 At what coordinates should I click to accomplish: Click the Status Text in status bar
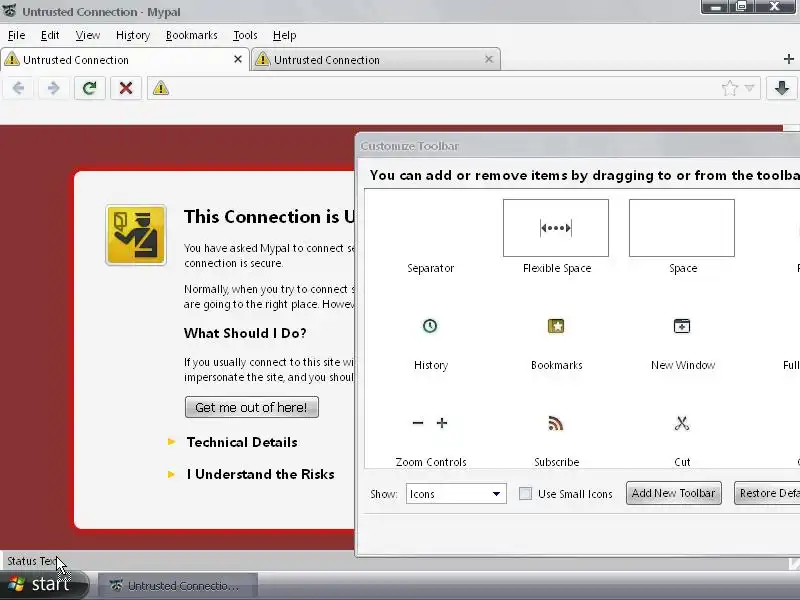click(32, 561)
